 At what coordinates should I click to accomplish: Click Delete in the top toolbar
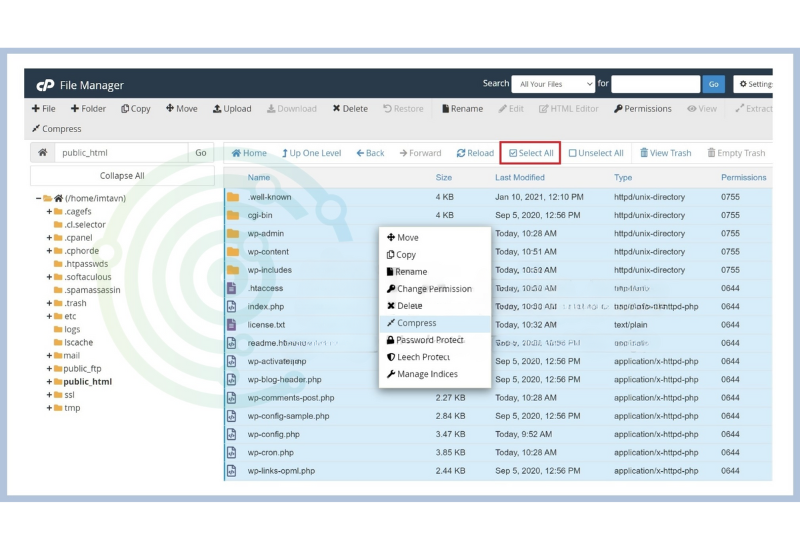pos(350,109)
